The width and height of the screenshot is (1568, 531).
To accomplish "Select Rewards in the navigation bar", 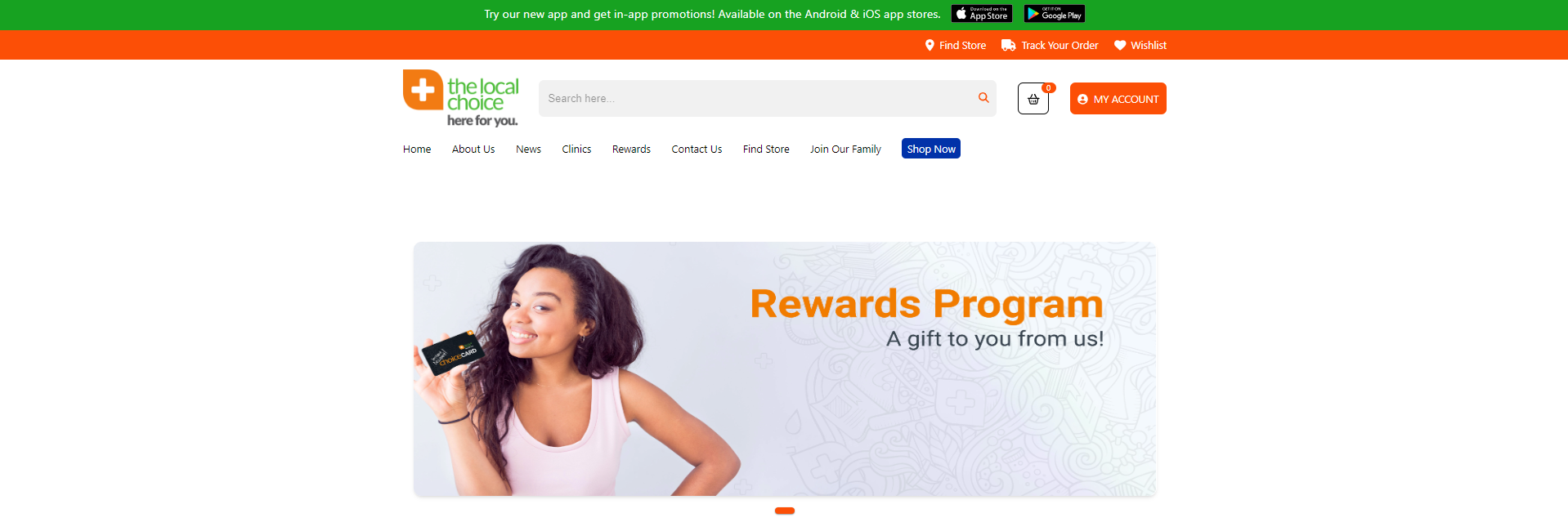I will coord(631,149).
